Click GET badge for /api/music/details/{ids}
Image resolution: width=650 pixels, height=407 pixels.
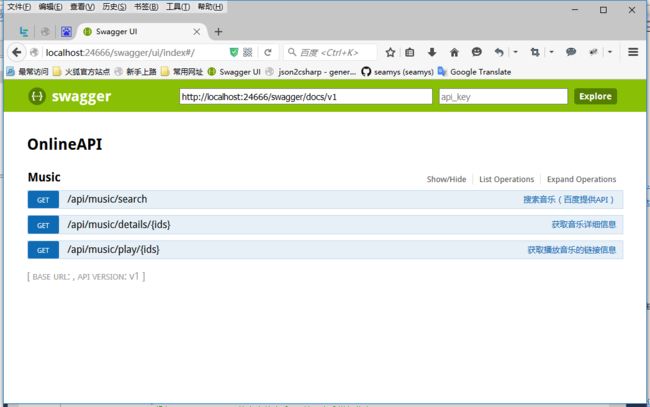[43, 225]
